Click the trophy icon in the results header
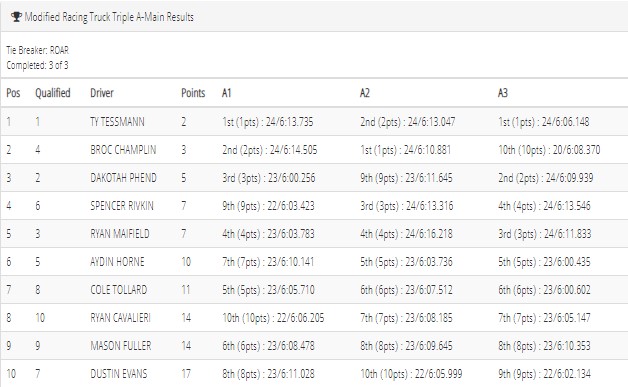The height and width of the screenshot is (387, 628). click(x=16, y=17)
